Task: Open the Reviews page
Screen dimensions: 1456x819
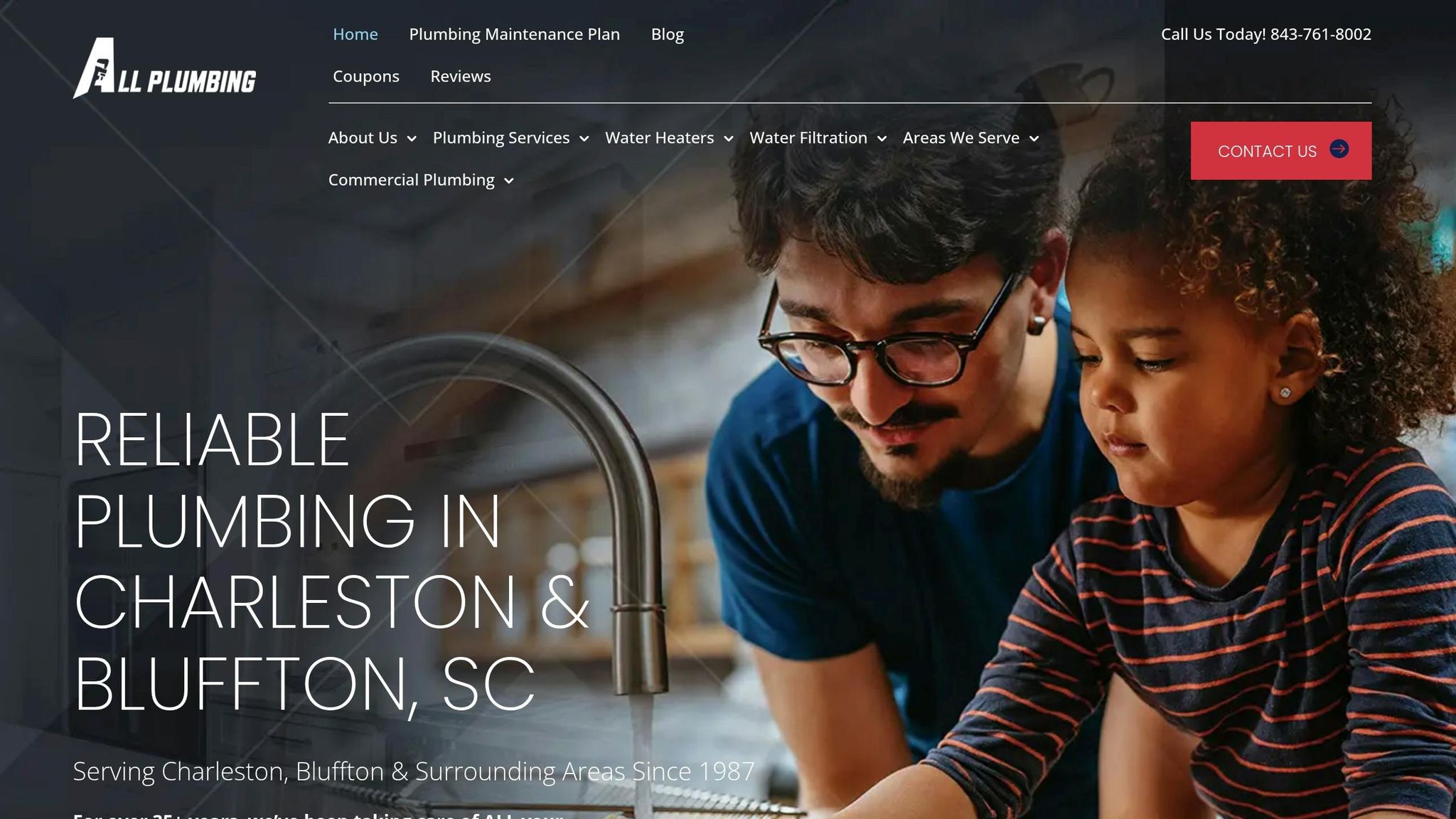Action: point(460,76)
